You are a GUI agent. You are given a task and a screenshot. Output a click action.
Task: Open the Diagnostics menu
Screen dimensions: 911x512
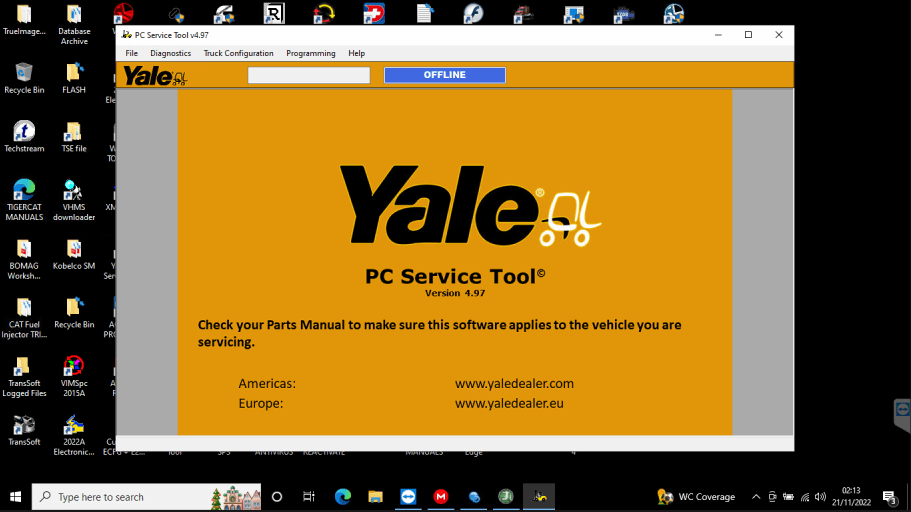tap(170, 53)
